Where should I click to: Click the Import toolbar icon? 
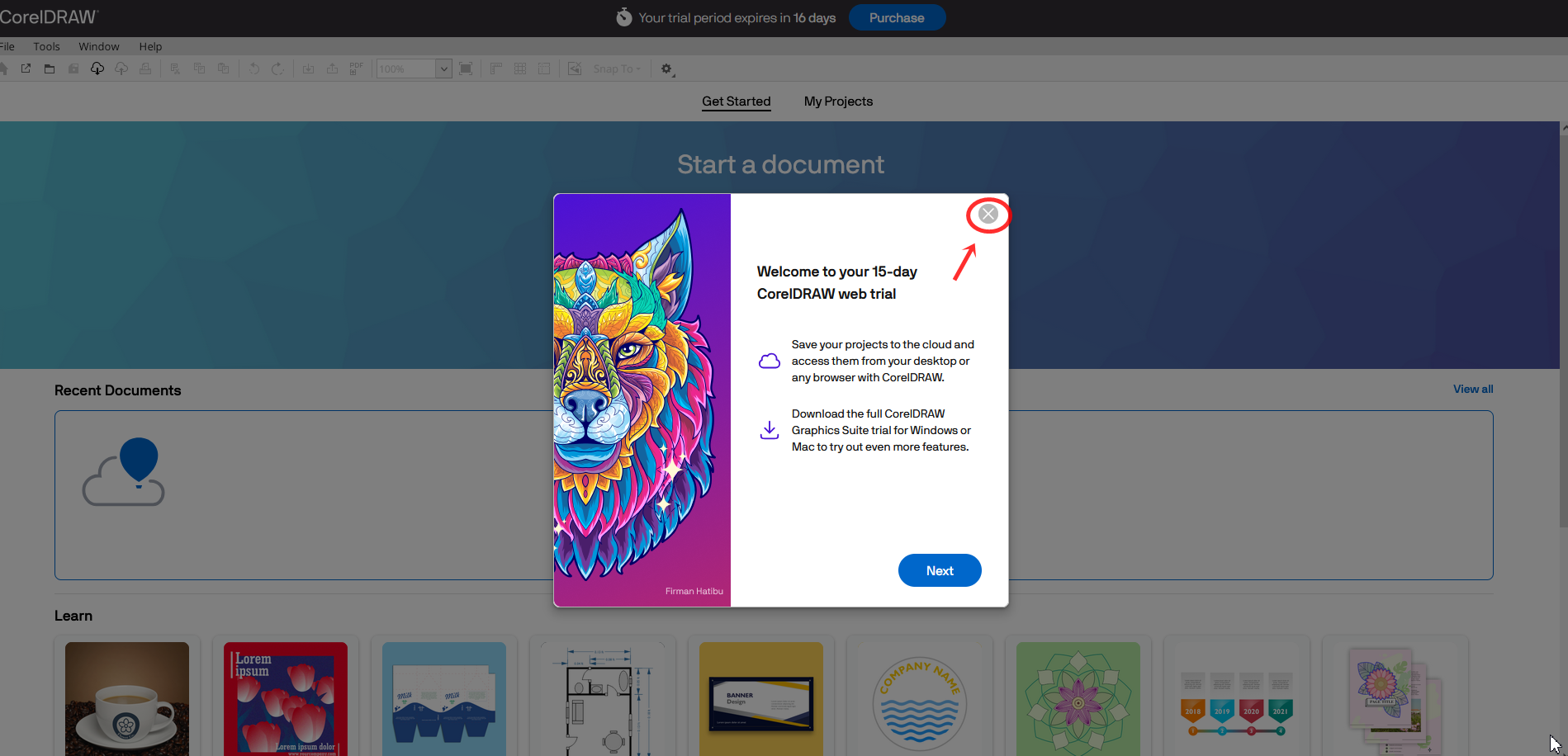point(308,69)
